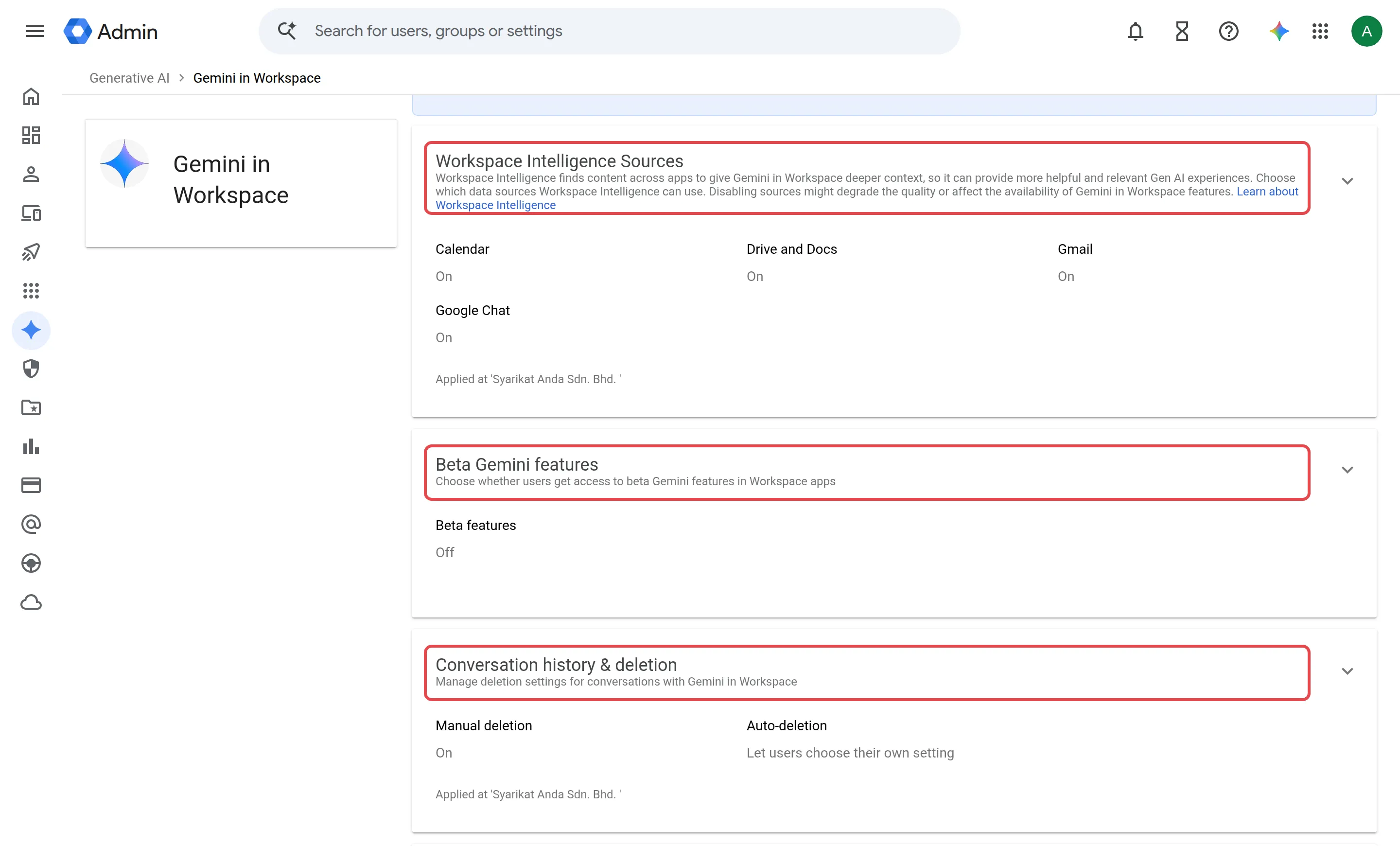Click the Auto-deletion setting label
The width and height of the screenshot is (1400, 846).
[787, 725]
